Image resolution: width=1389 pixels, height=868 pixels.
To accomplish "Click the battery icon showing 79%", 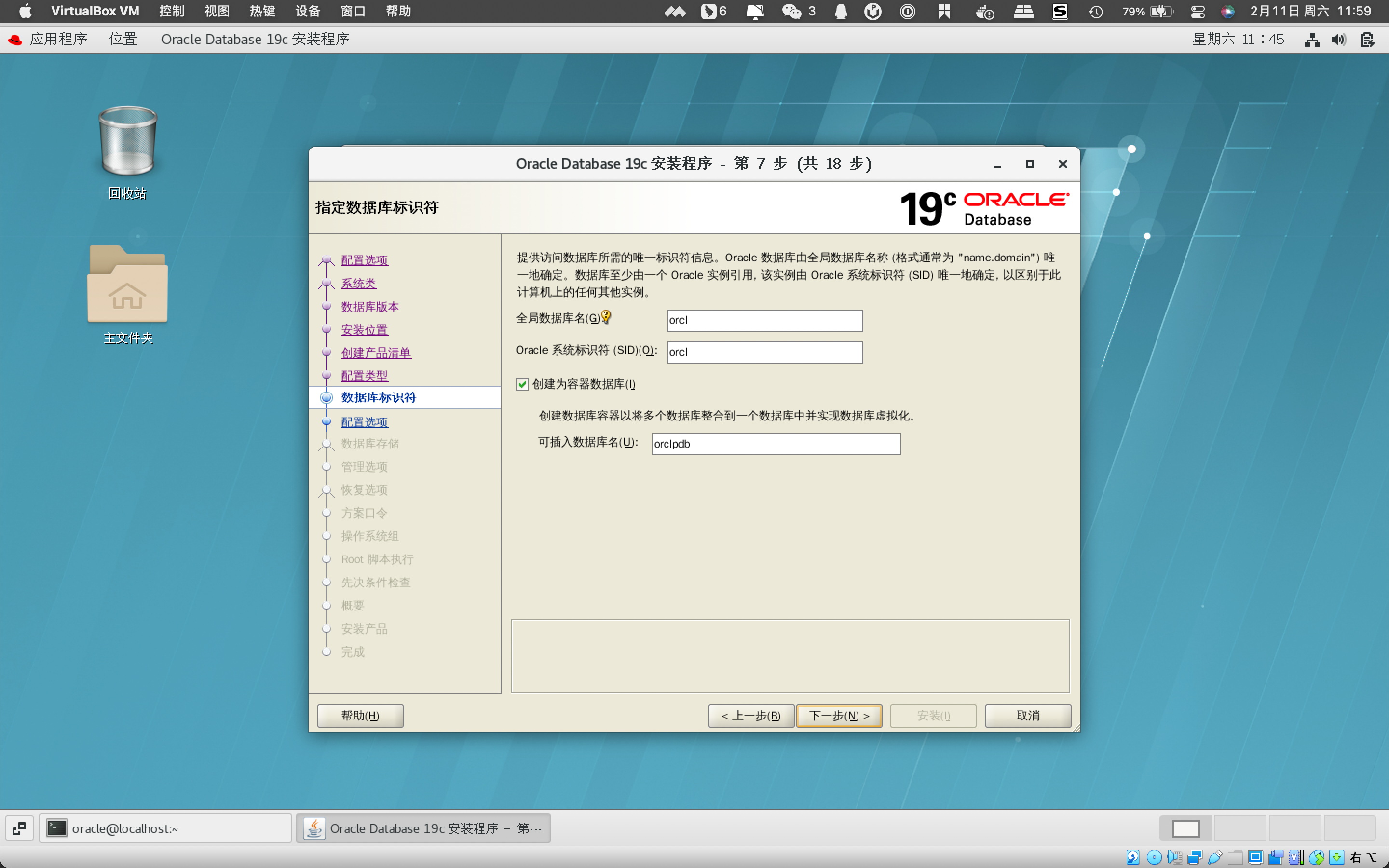I will point(1162,11).
